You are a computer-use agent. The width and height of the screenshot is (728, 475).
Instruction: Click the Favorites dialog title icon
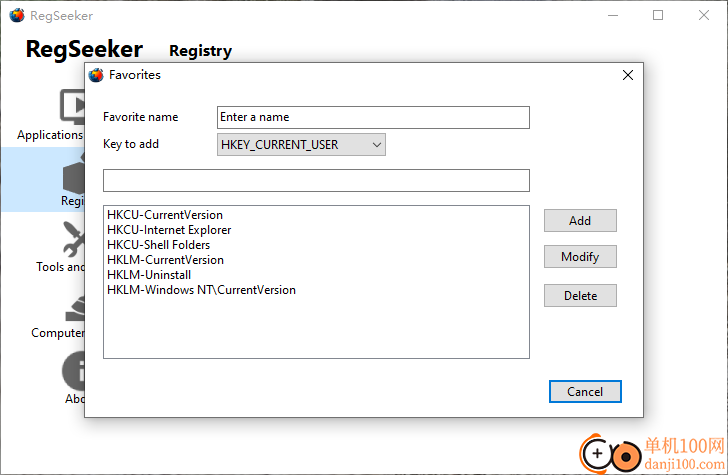tap(96, 75)
